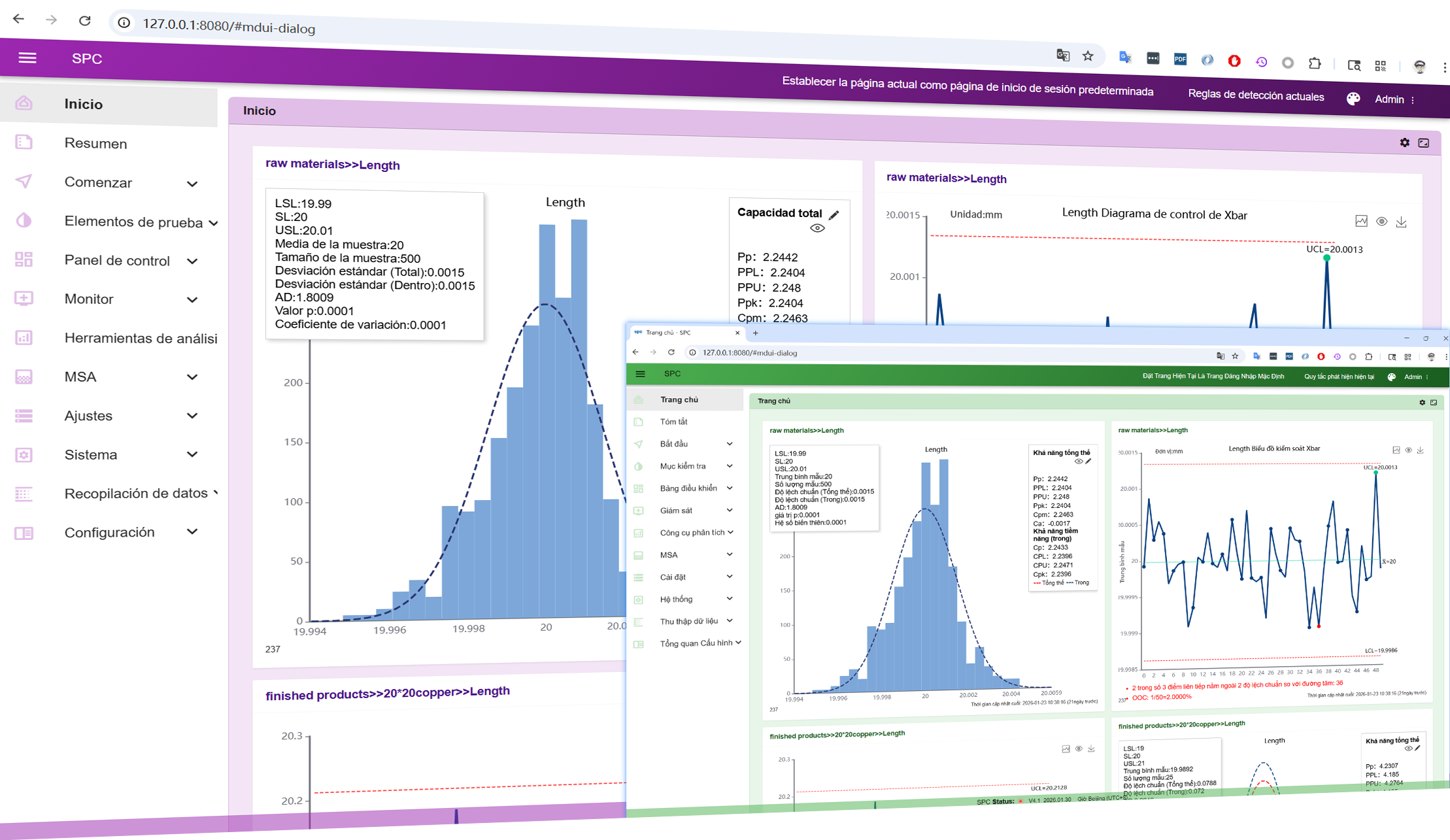Open a new tab in the front browser
The height and width of the screenshot is (840, 1450).
click(756, 333)
